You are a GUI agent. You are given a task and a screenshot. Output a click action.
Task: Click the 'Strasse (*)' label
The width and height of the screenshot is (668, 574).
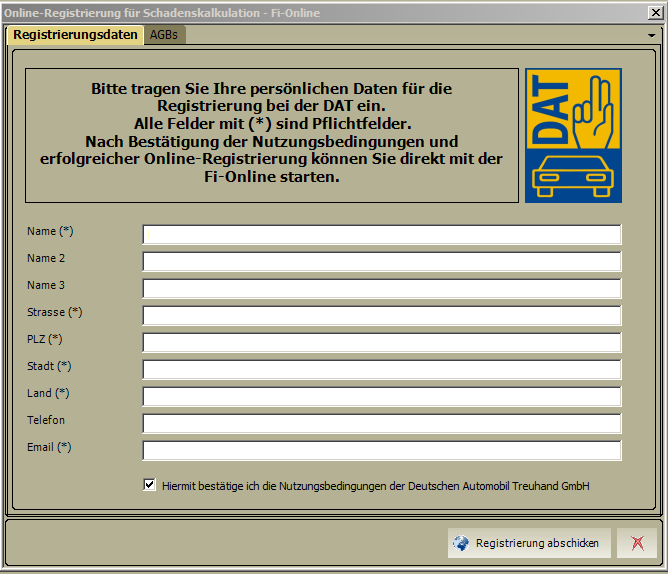55,312
